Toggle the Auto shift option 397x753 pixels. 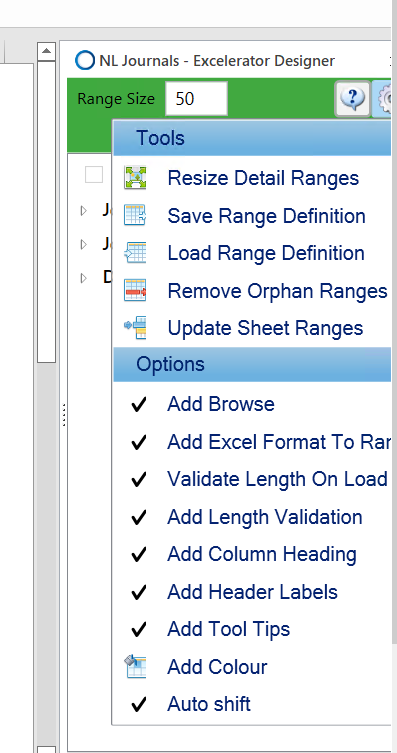[x=253, y=704]
